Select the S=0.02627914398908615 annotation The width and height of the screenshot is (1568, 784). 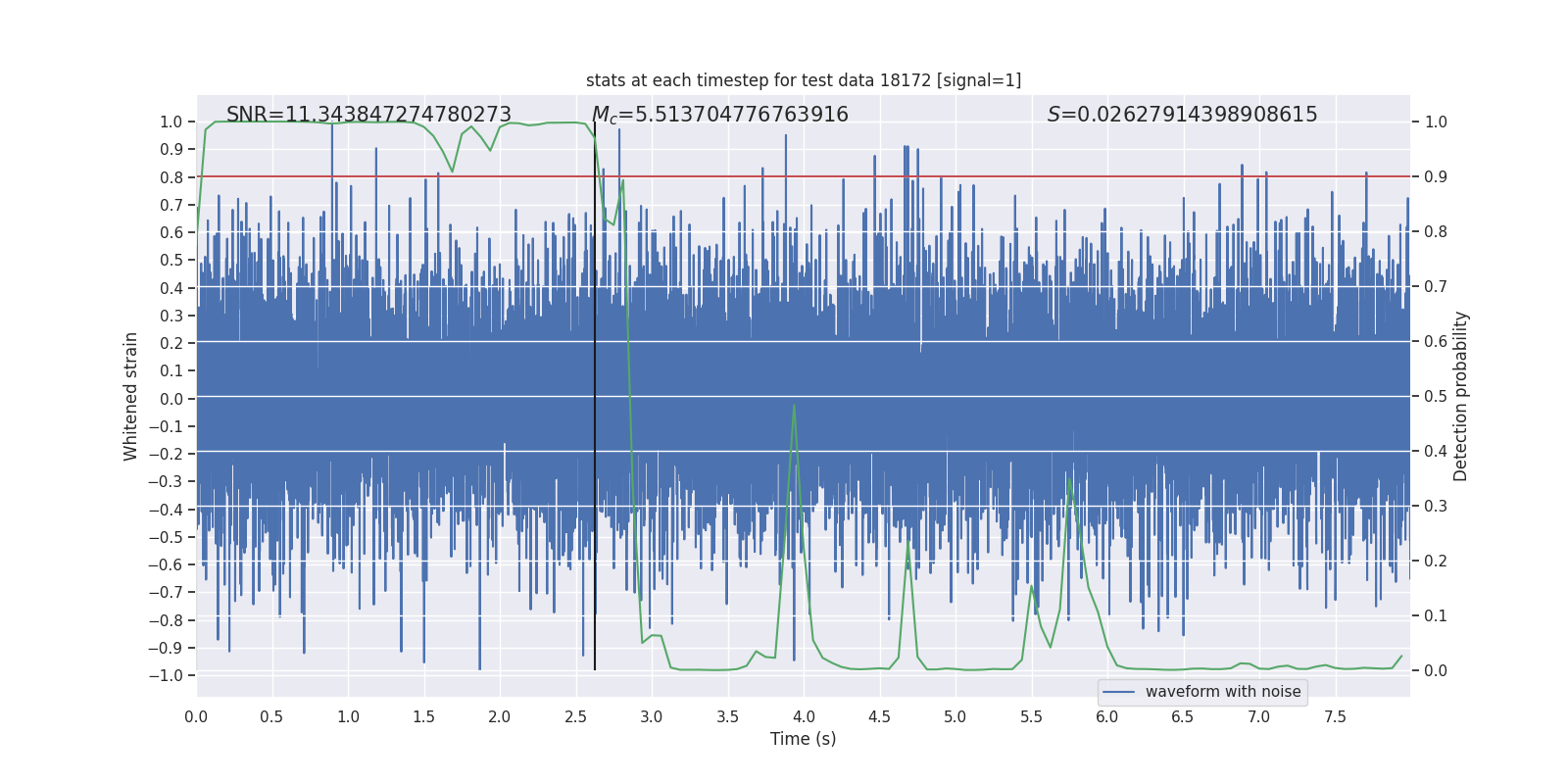click(x=1183, y=115)
